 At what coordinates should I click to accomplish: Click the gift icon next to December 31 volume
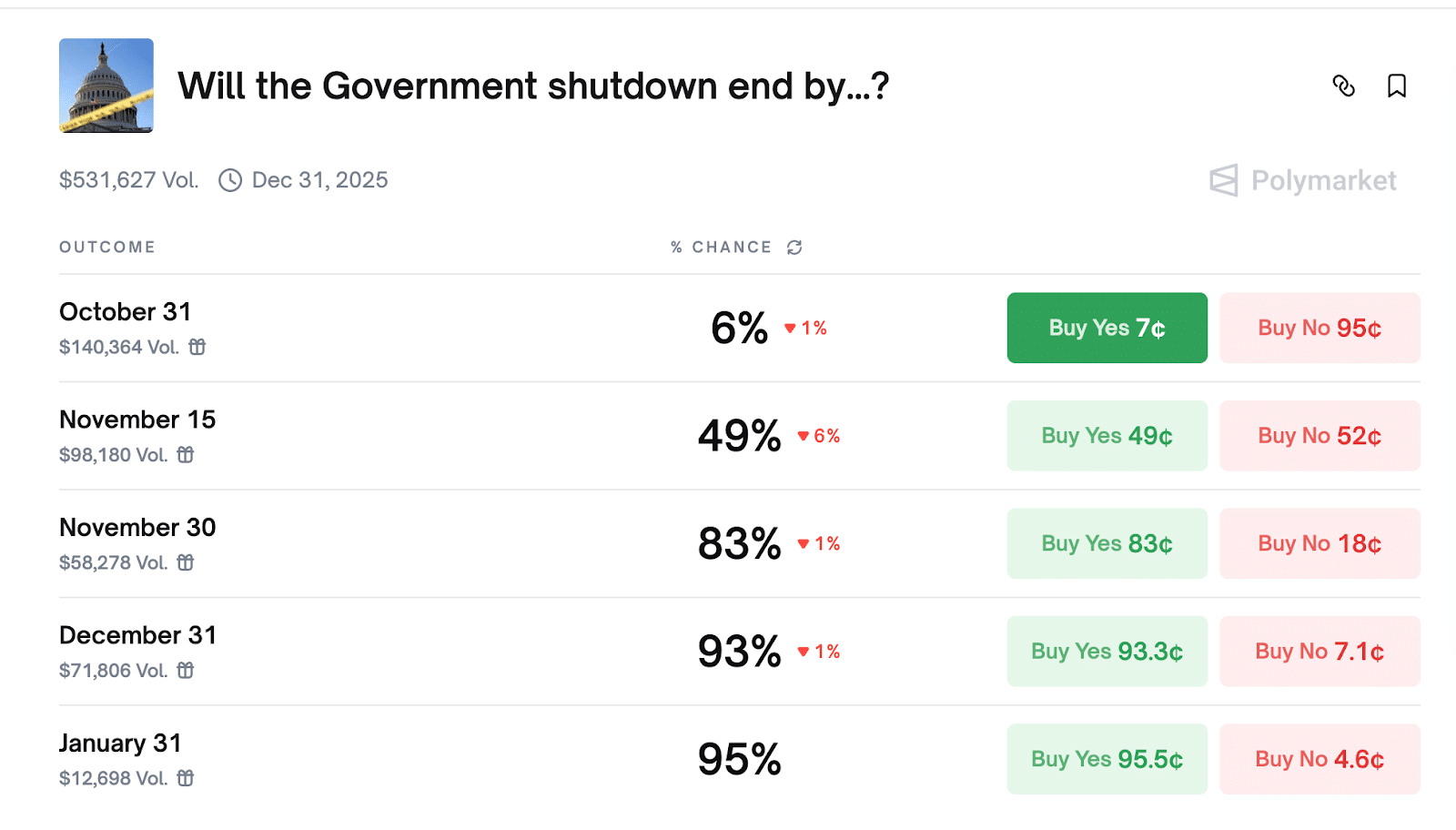[185, 671]
